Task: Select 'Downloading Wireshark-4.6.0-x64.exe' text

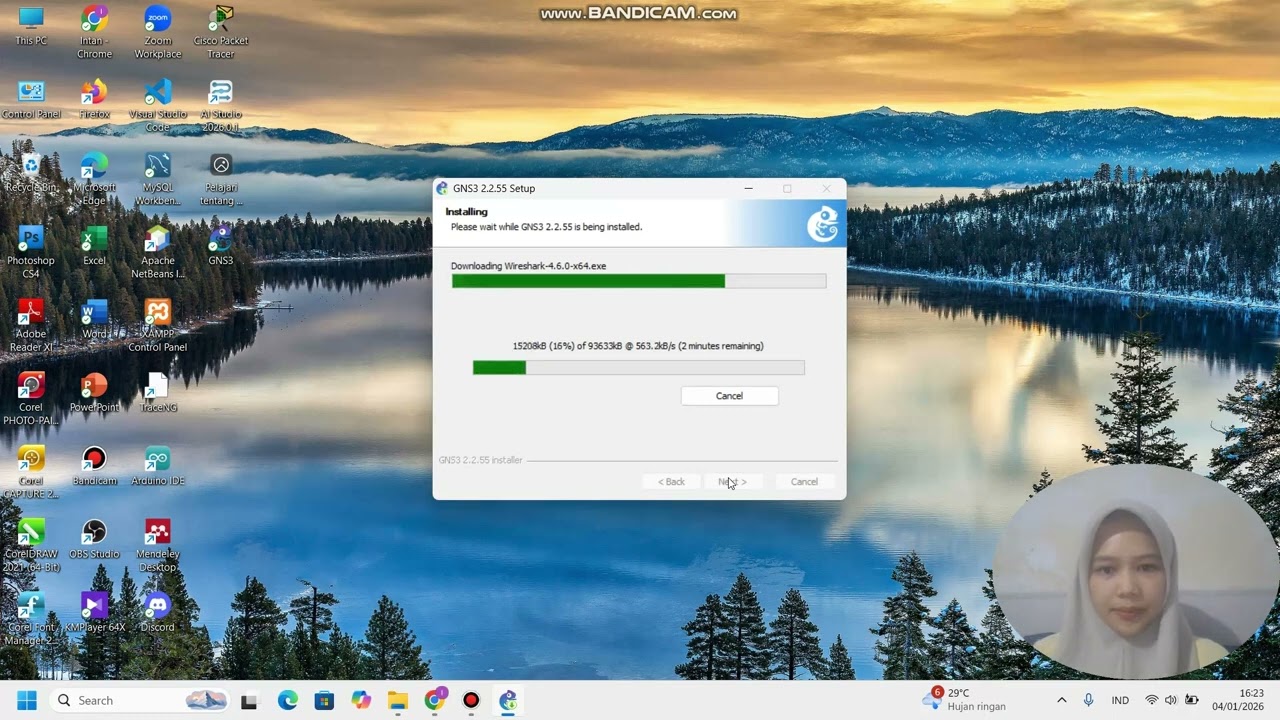Action: point(528,266)
